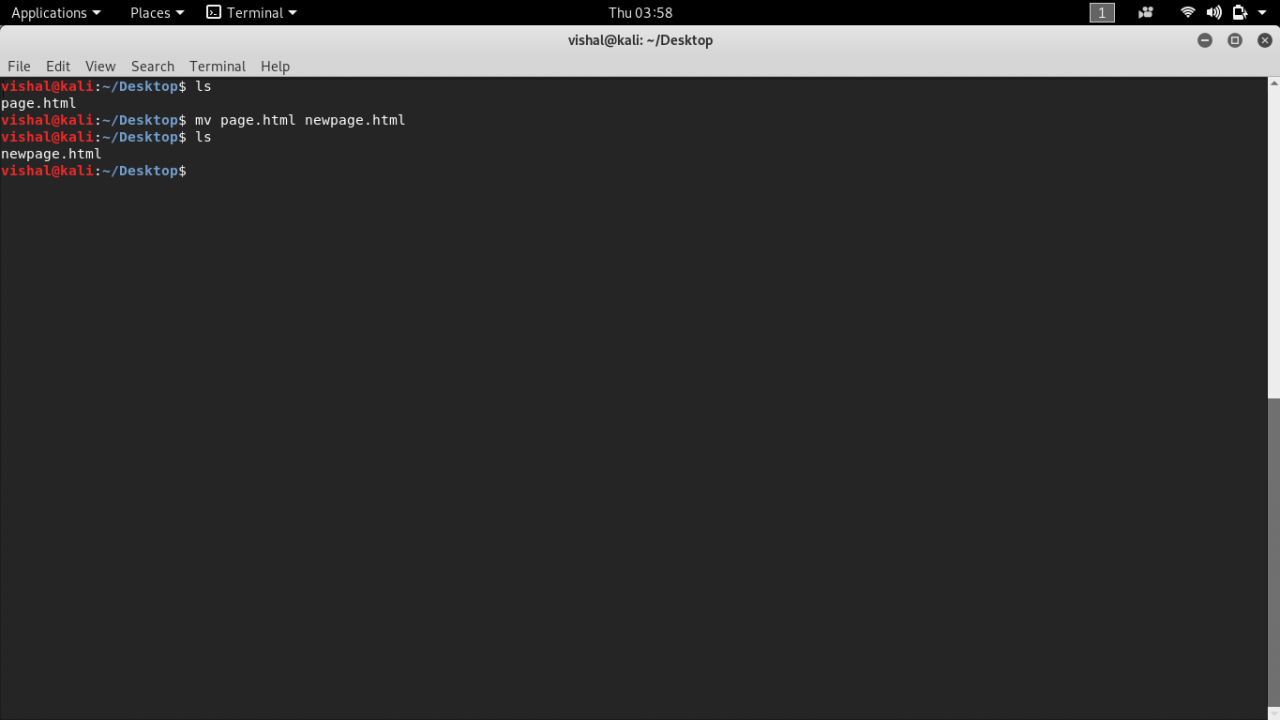The width and height of the screenshot is (1280, 720).
Task: Select workspace 1 indicator
Action: 1102,13
